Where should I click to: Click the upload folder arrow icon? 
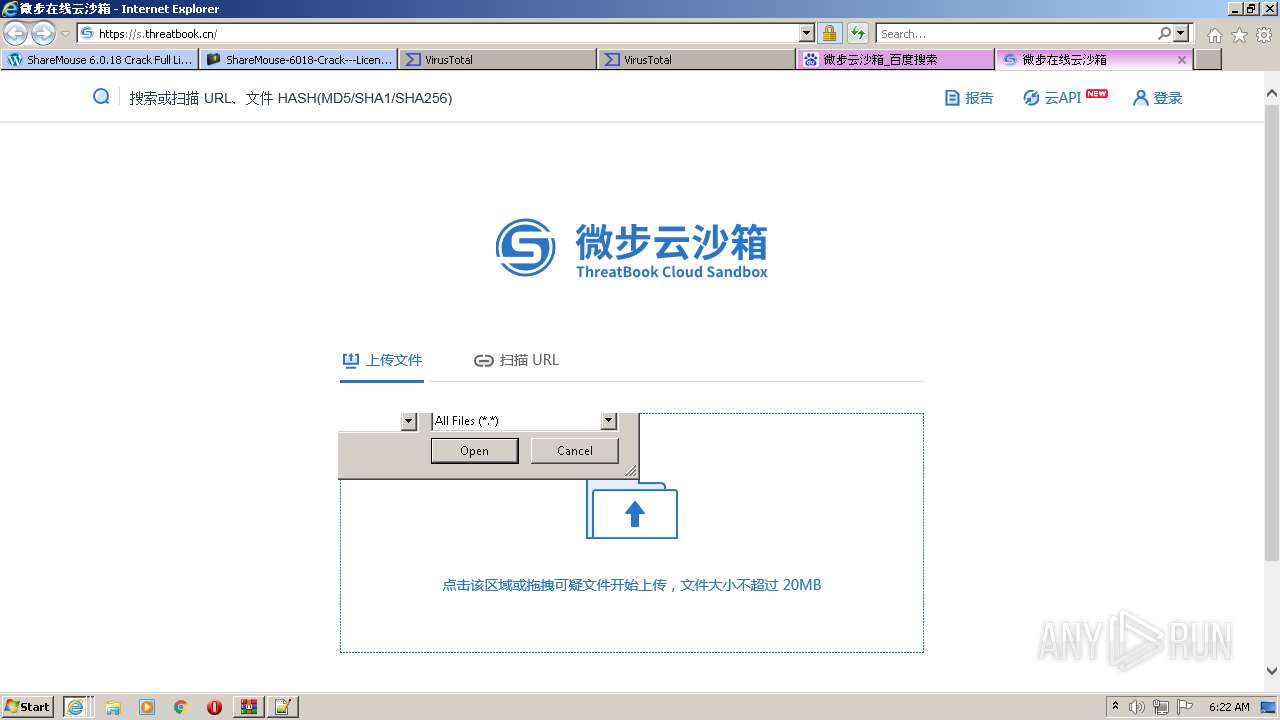(x=632, y=510)
